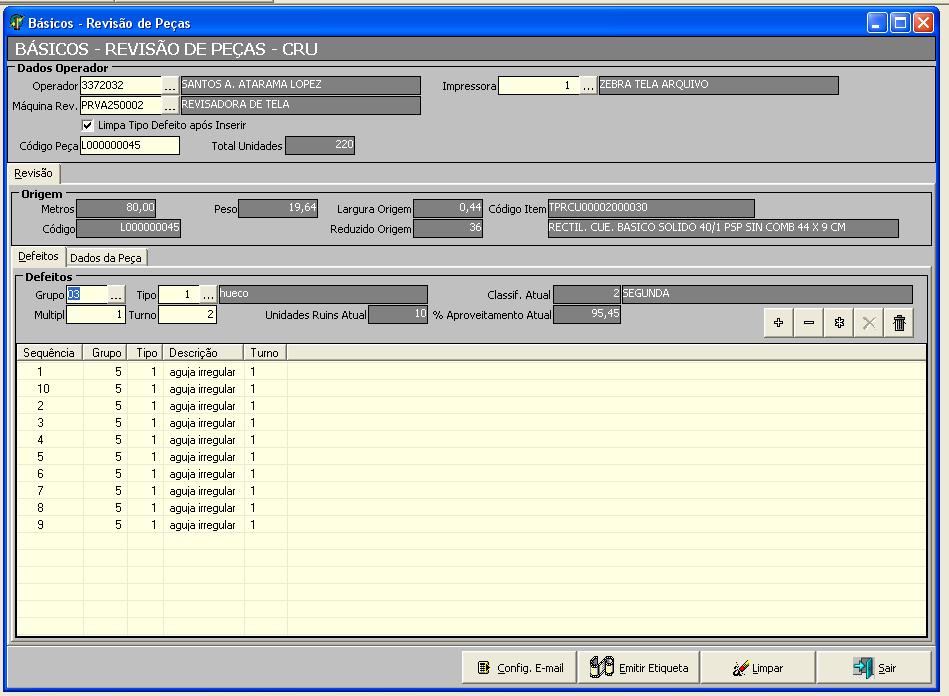949x696 pixels.
Task: Switch to the Dados da Peça tab
Action: tap(108, 257)
